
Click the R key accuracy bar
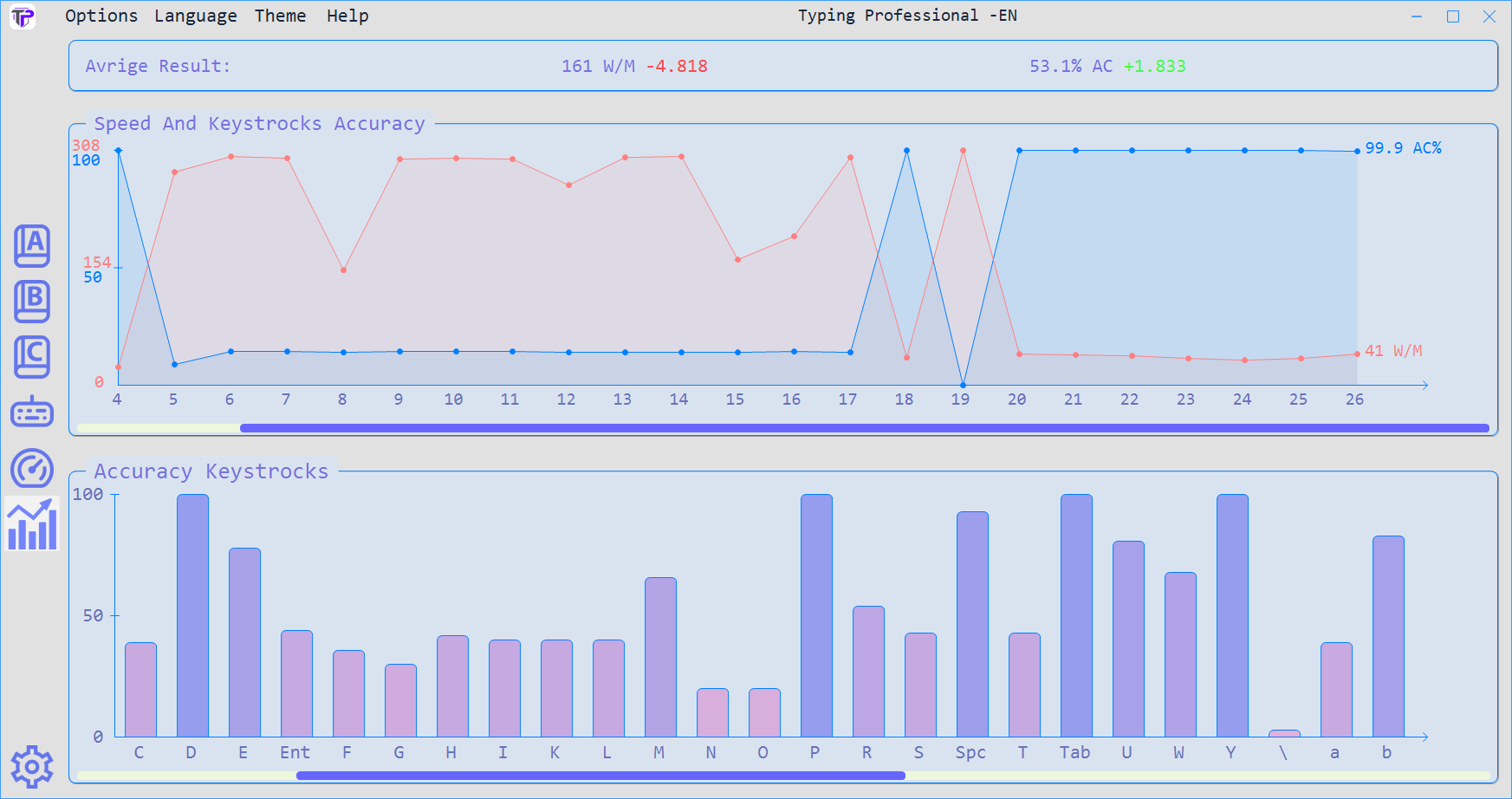pos(868,672)
